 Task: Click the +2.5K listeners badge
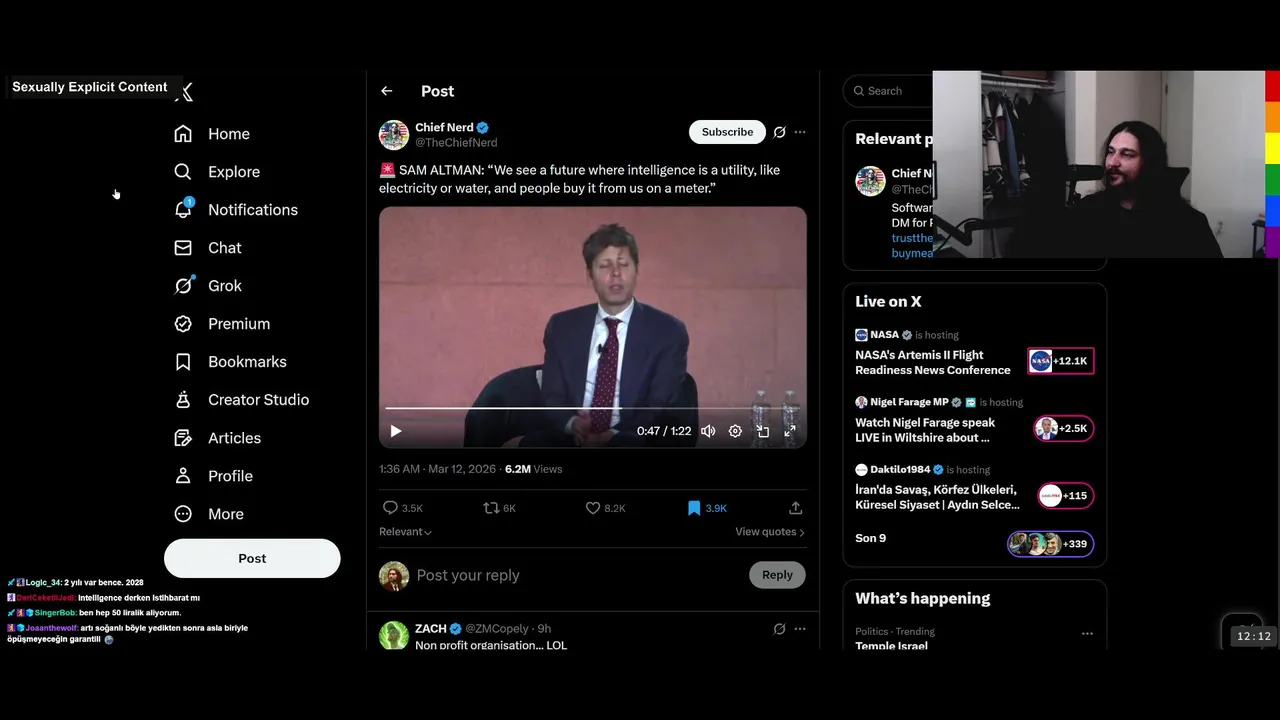click(x=1064, y=428)
